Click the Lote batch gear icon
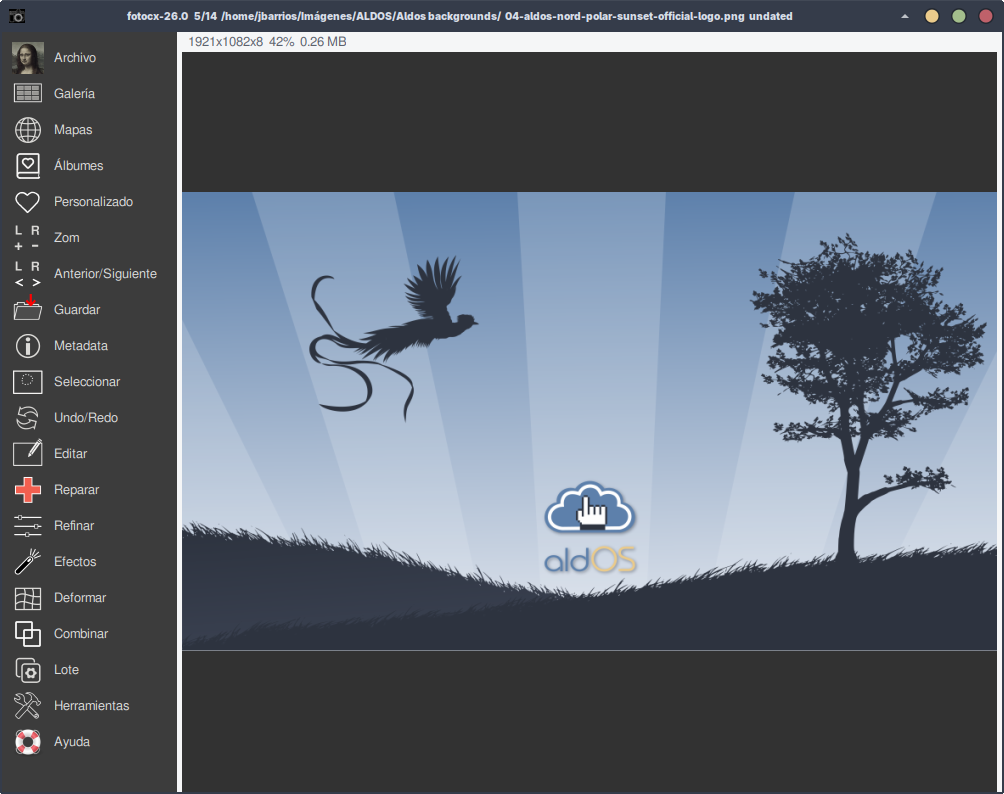The image size is (1004, 794). point(28,670)
